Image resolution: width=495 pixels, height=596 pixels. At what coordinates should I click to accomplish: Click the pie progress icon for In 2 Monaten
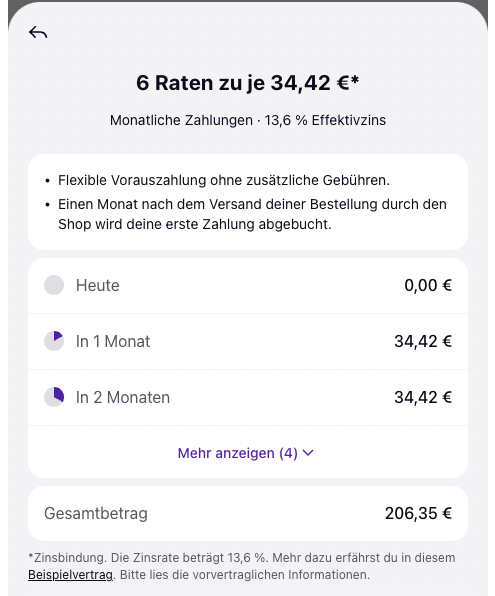[54, 397]
